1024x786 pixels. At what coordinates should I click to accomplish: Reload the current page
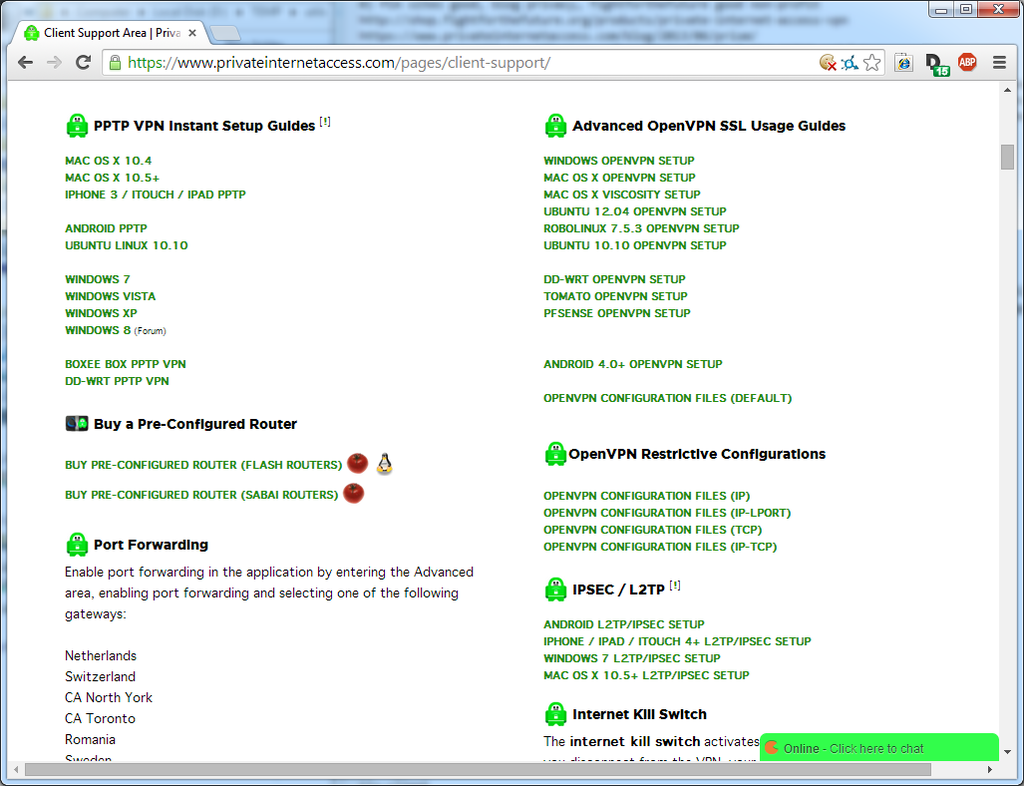point(83,63)
